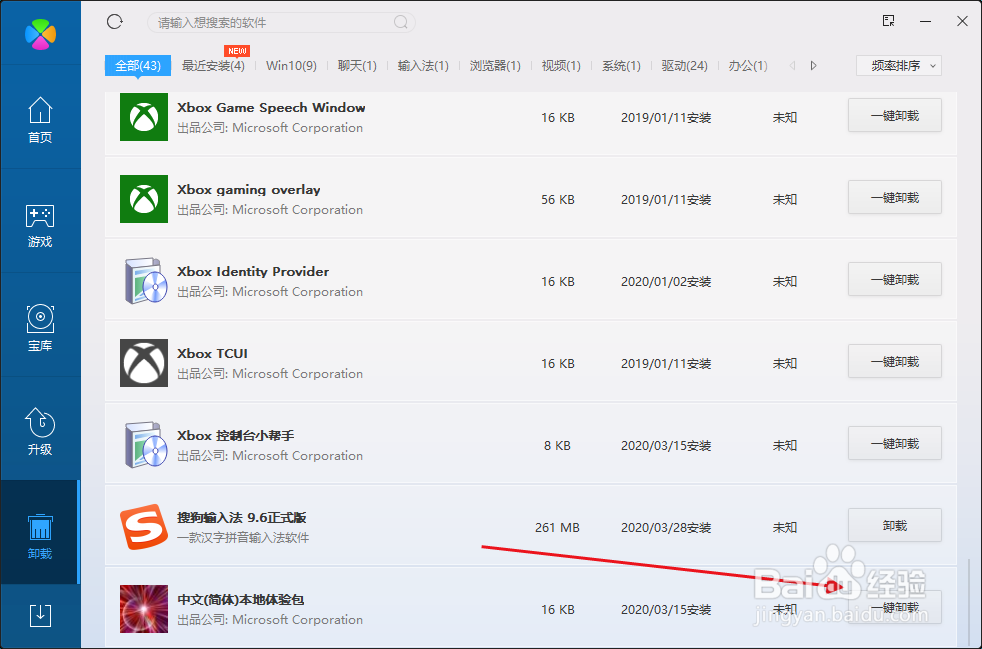Uninstall Xbox Game Speech Window with 一键卸载
This screenshot has width=982, height=649.
click(x=895, y=115)
